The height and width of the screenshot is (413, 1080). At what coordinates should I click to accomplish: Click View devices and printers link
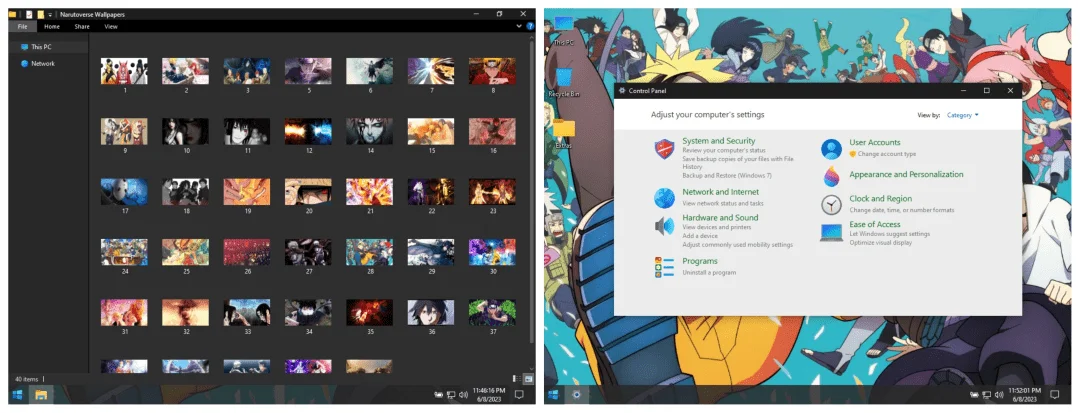coord(716,227)
